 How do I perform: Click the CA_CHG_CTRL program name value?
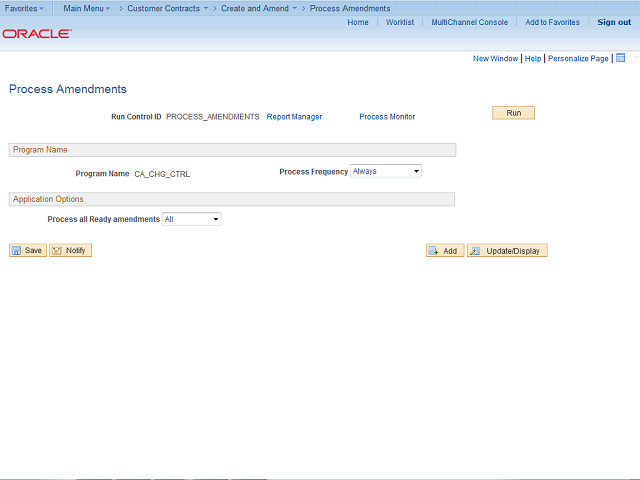pos(162,174)
